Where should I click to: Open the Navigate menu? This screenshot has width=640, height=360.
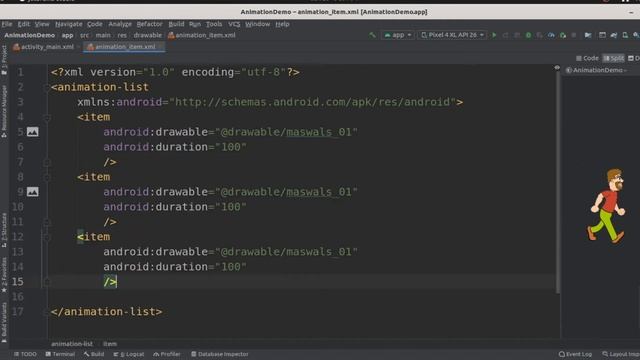coord(69,24)
